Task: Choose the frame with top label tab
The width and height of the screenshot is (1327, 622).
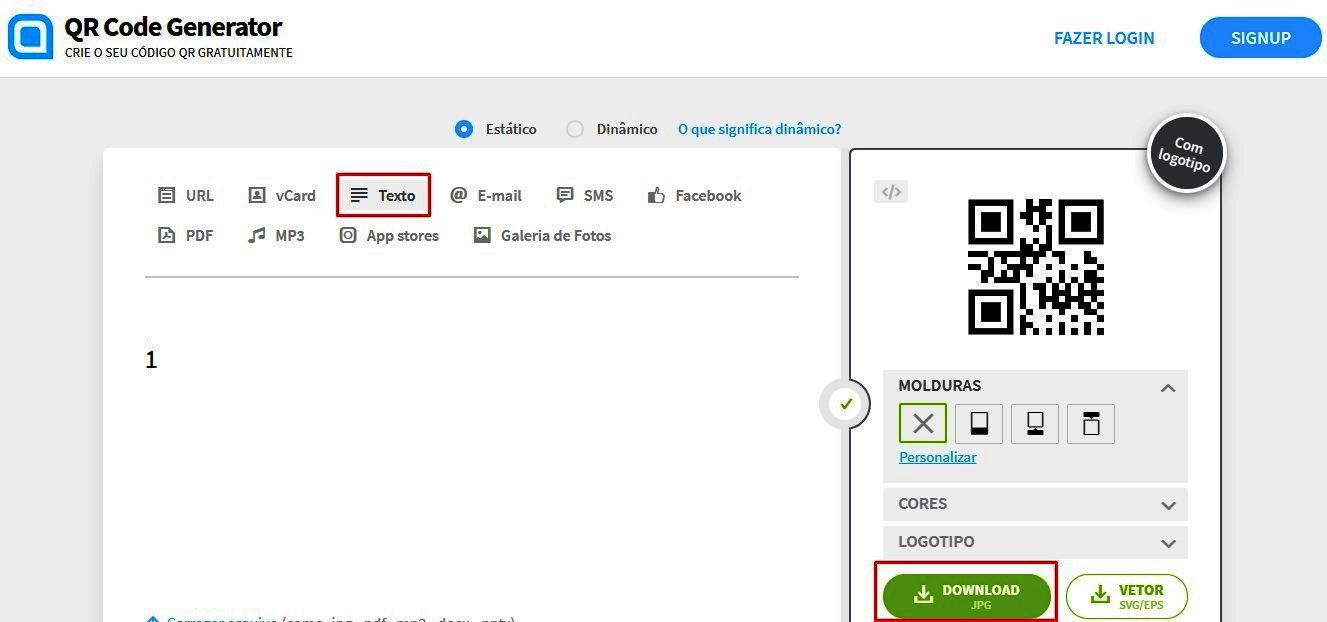Action: pos(1091,424)
